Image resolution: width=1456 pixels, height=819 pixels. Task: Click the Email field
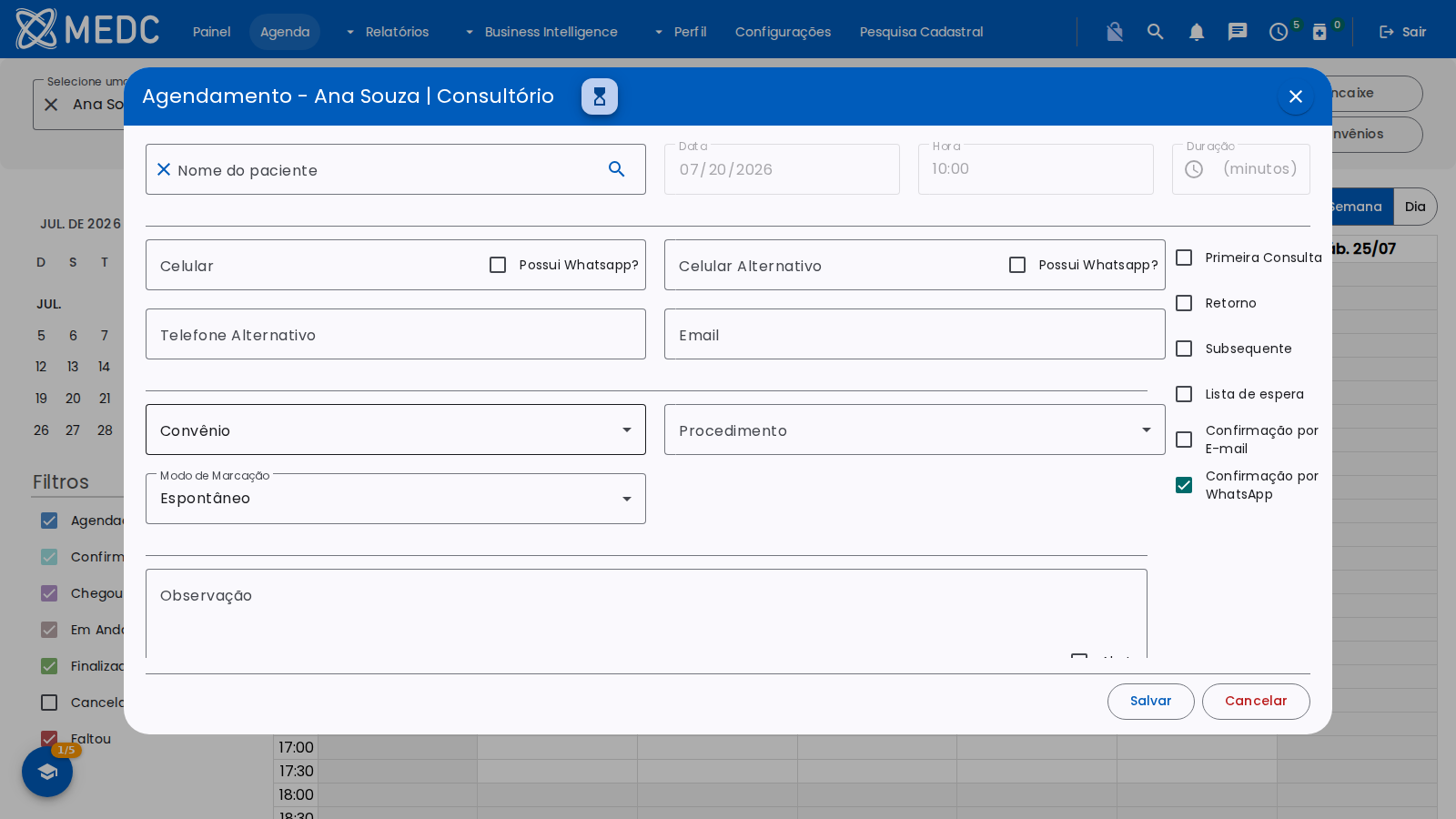(915, 334)
